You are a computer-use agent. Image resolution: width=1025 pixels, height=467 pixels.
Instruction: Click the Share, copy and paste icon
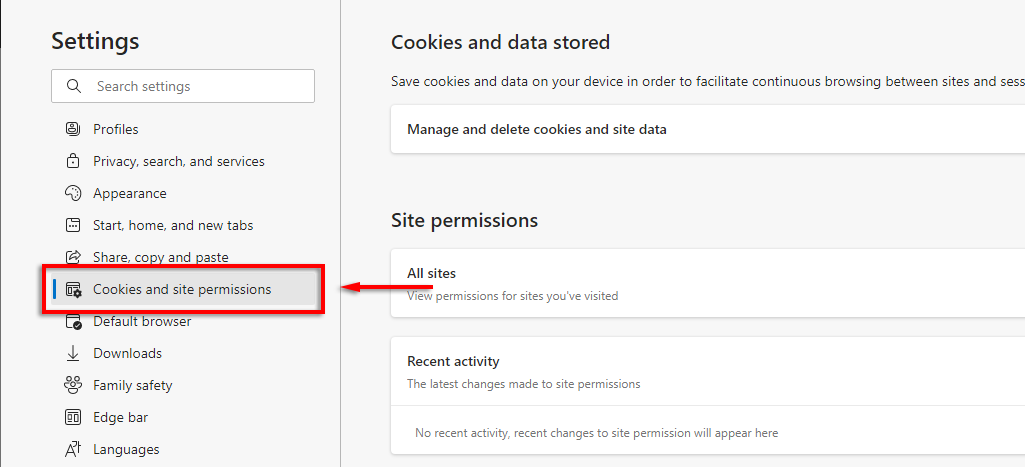click(x=72, y=257)
